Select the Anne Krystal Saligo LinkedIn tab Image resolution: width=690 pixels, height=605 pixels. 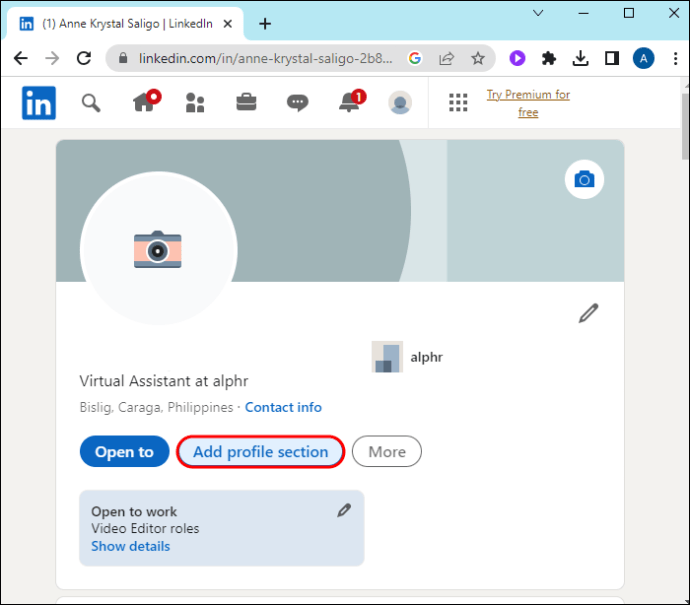pyautogui.click(x=125, y=24)
